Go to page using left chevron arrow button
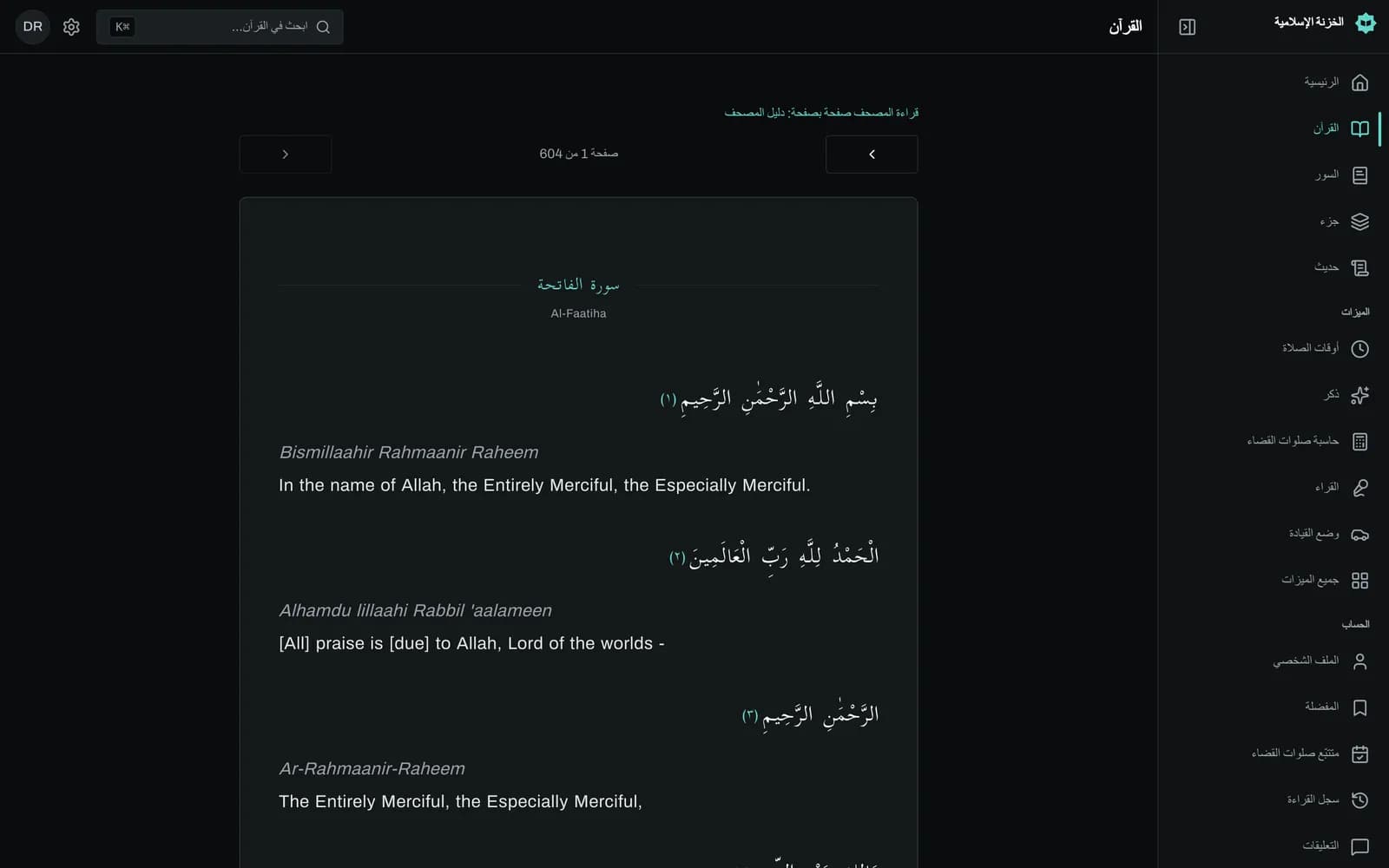The image size is (1389, 868). (x=872, y=155)
